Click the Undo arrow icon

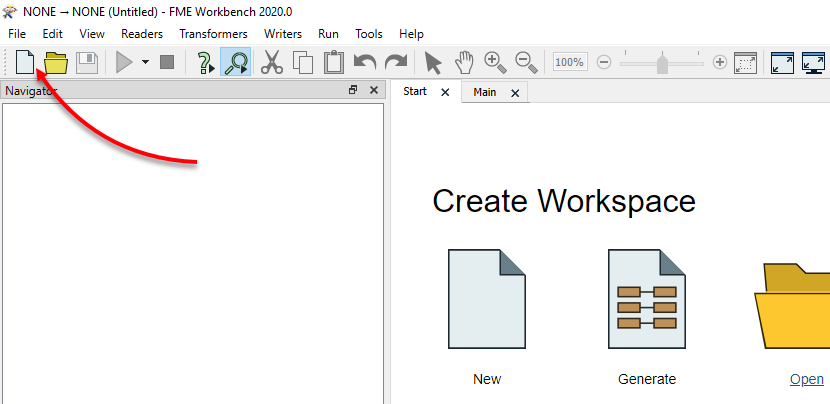364,62
